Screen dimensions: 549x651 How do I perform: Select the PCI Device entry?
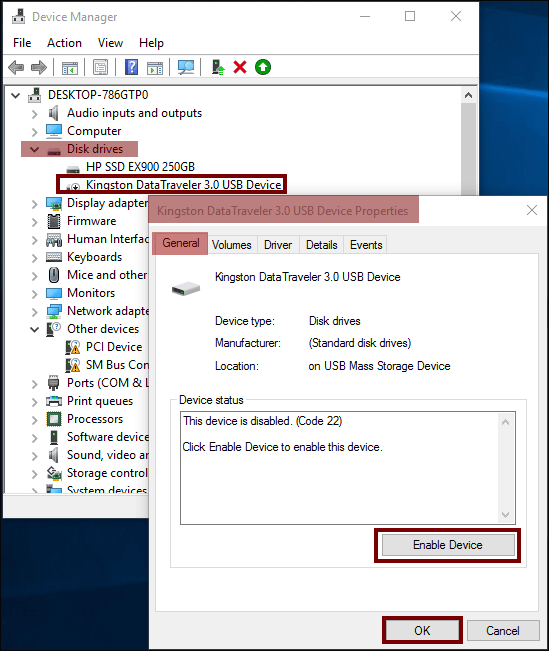pos(114,347)
